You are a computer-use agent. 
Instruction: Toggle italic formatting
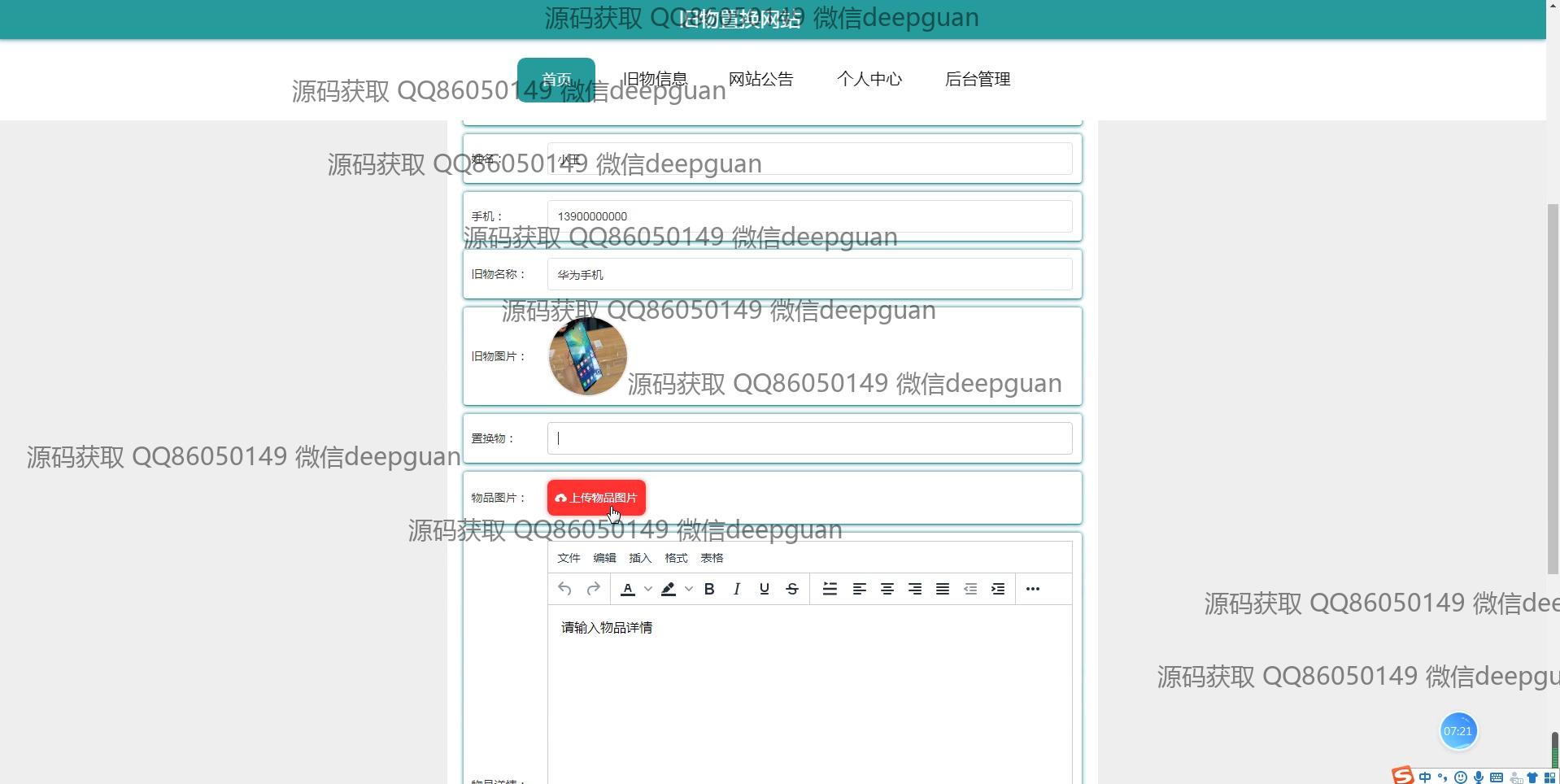(737, 589)
